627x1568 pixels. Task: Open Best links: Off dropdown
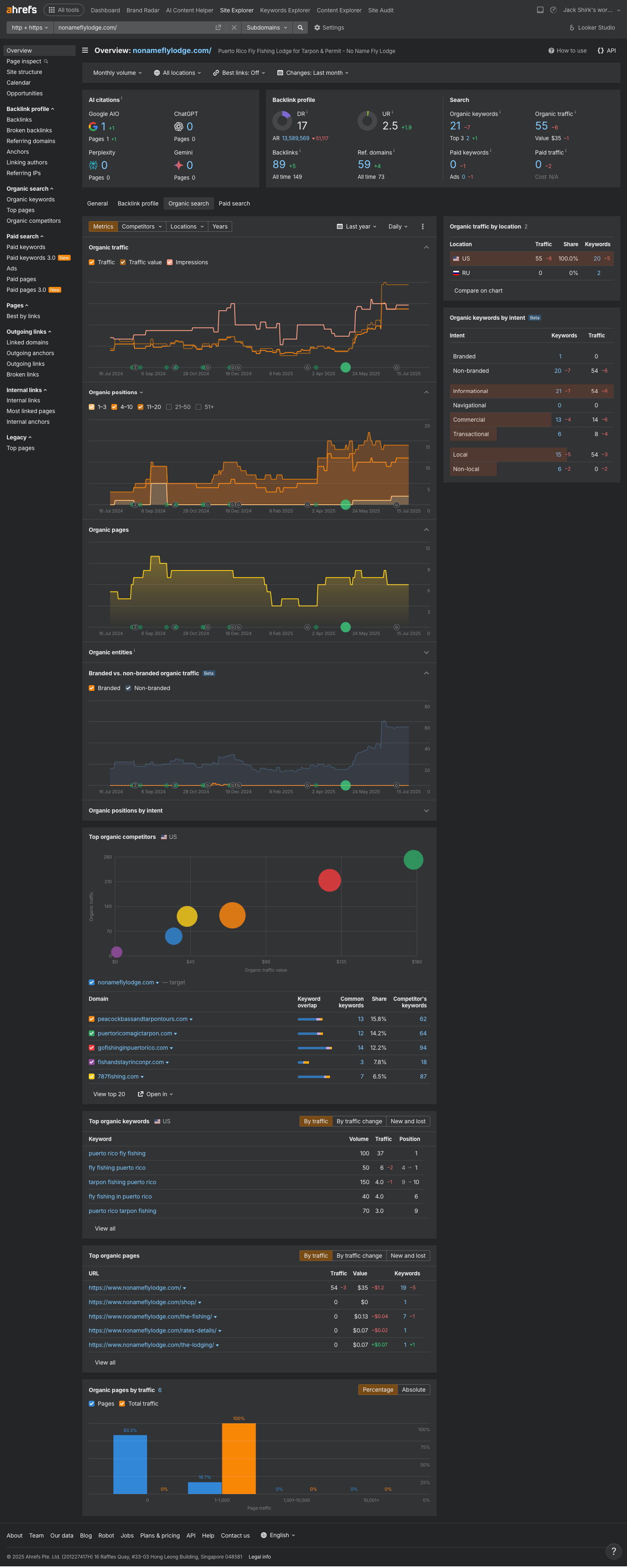click(x=239, y=72)
